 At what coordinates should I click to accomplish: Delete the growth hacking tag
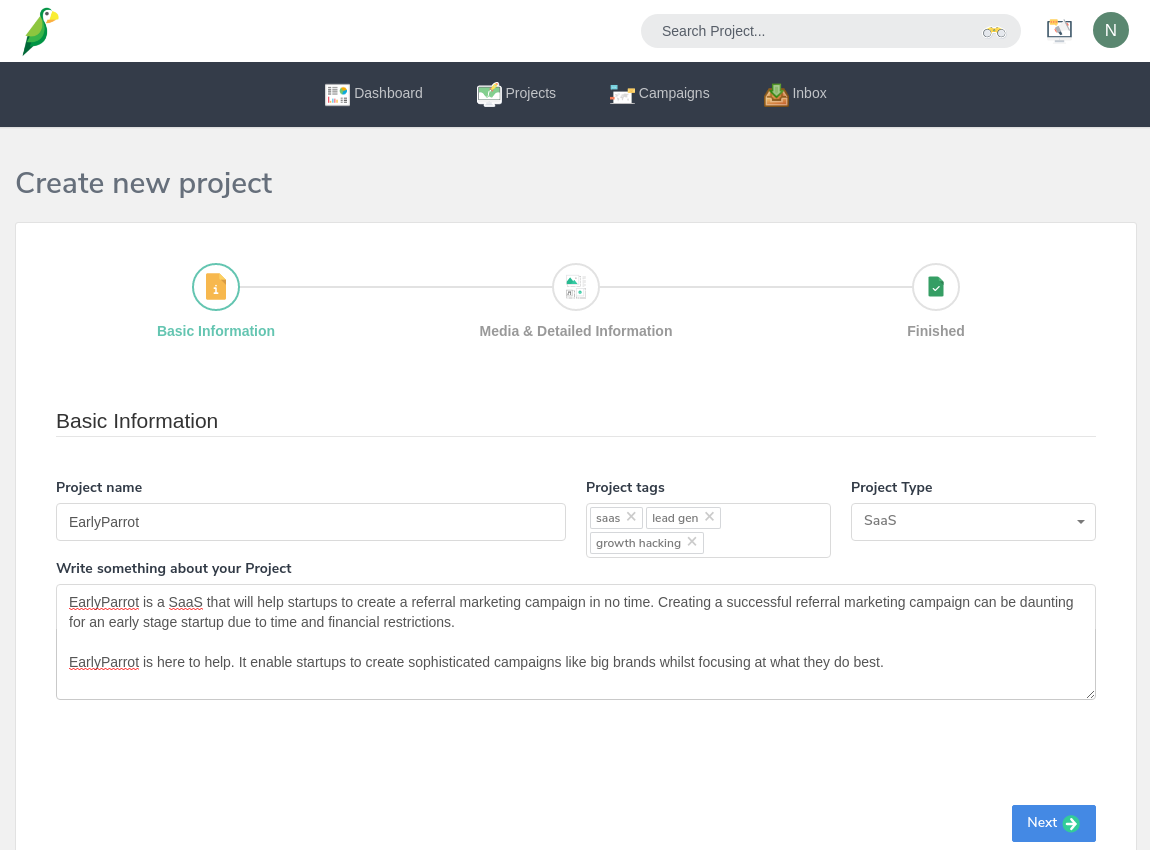[691, 542]
